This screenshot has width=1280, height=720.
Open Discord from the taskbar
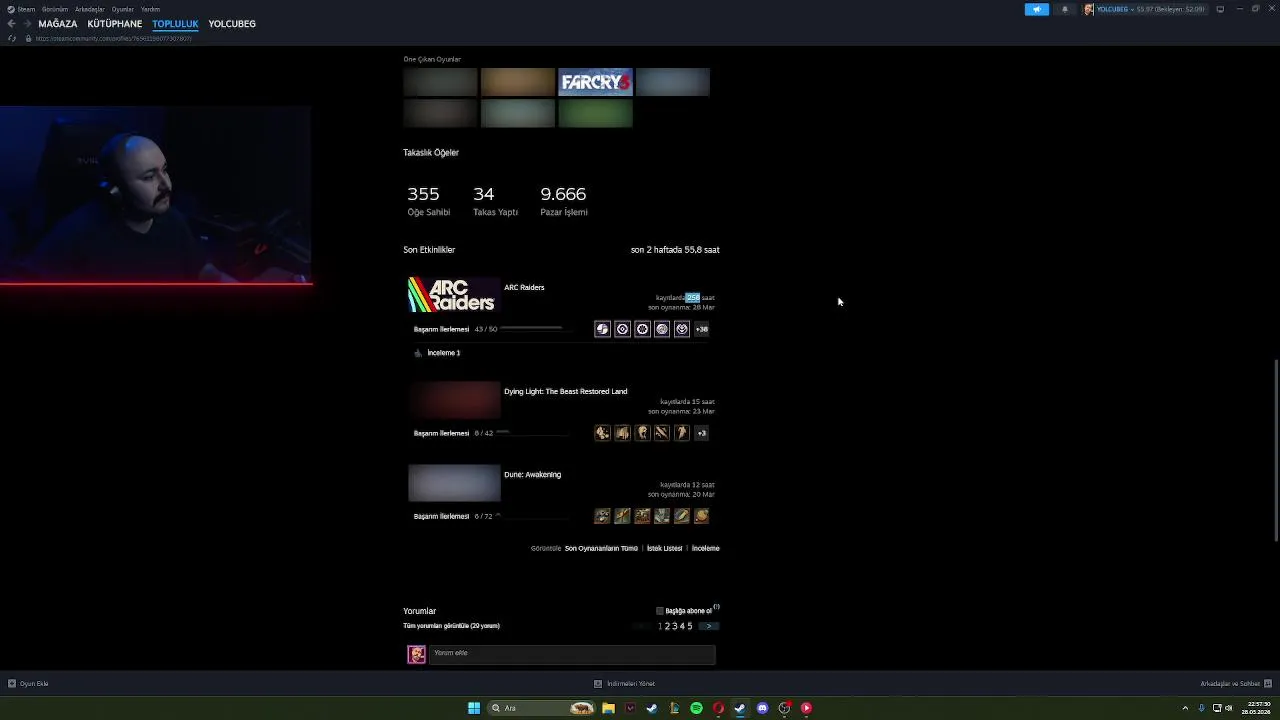tap(762, 708)
